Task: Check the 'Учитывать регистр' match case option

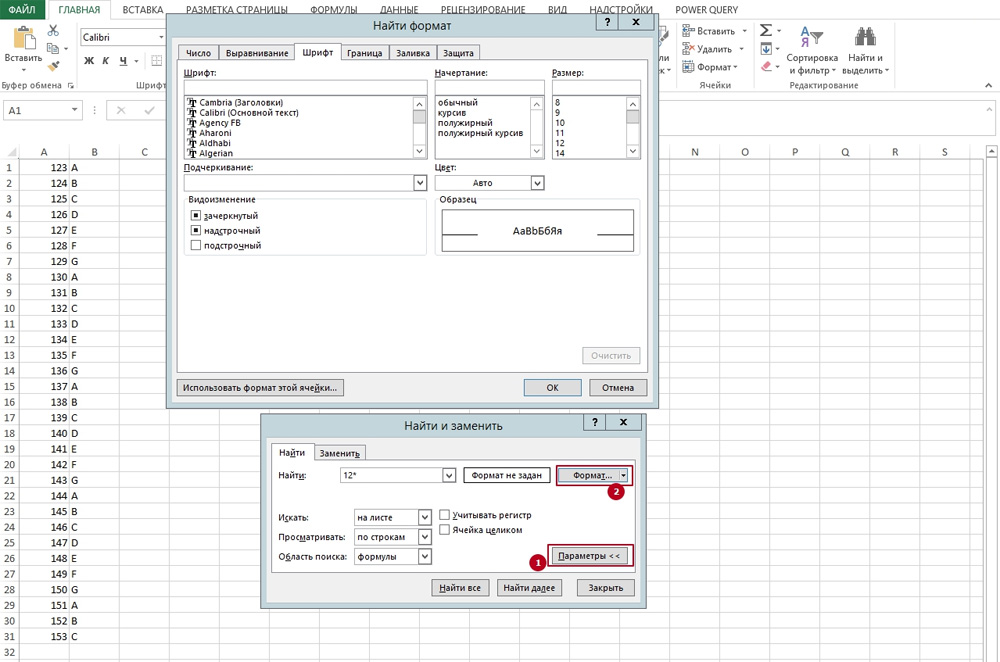Action: pos(445,515)
